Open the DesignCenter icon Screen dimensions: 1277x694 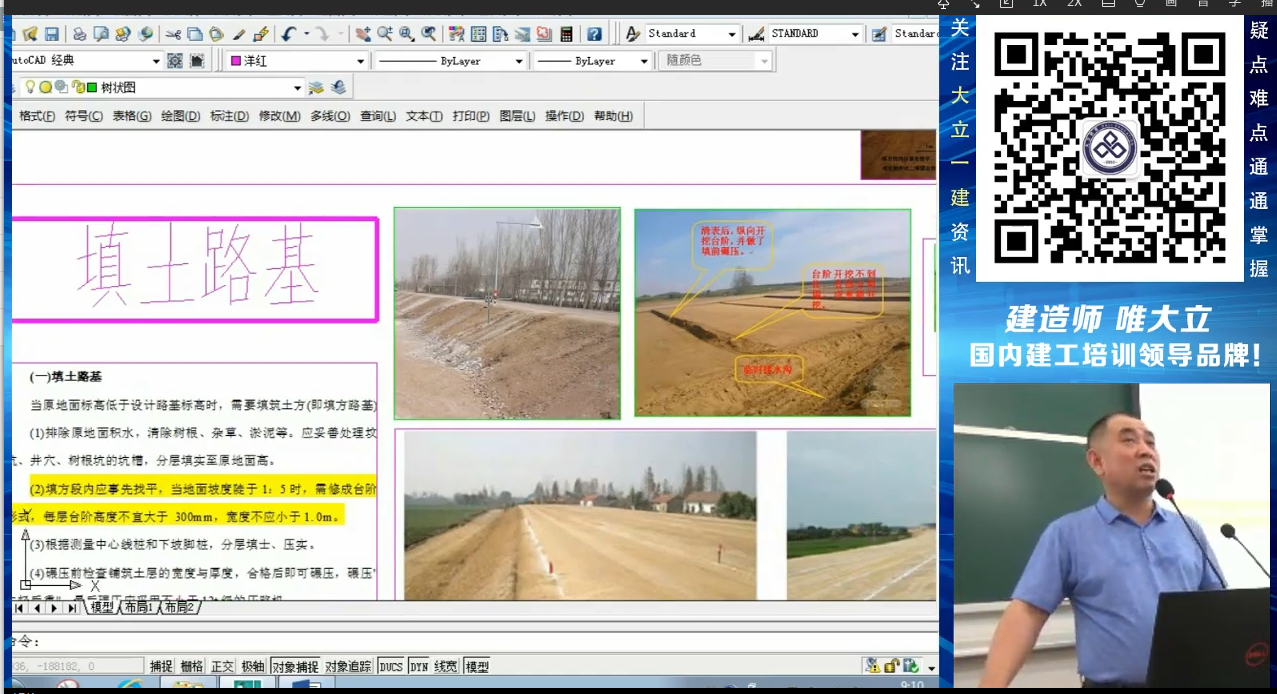tap(478, 34)
